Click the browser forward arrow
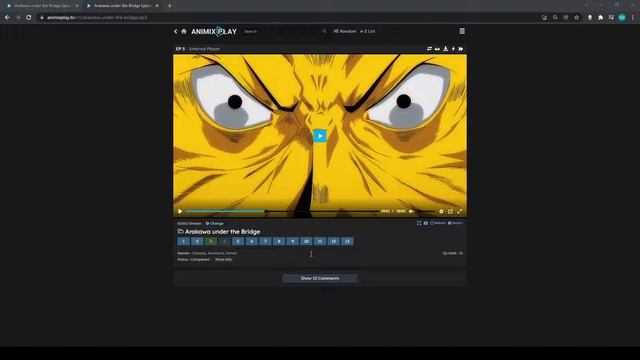The image size is (640, 360). click(18, 18)
